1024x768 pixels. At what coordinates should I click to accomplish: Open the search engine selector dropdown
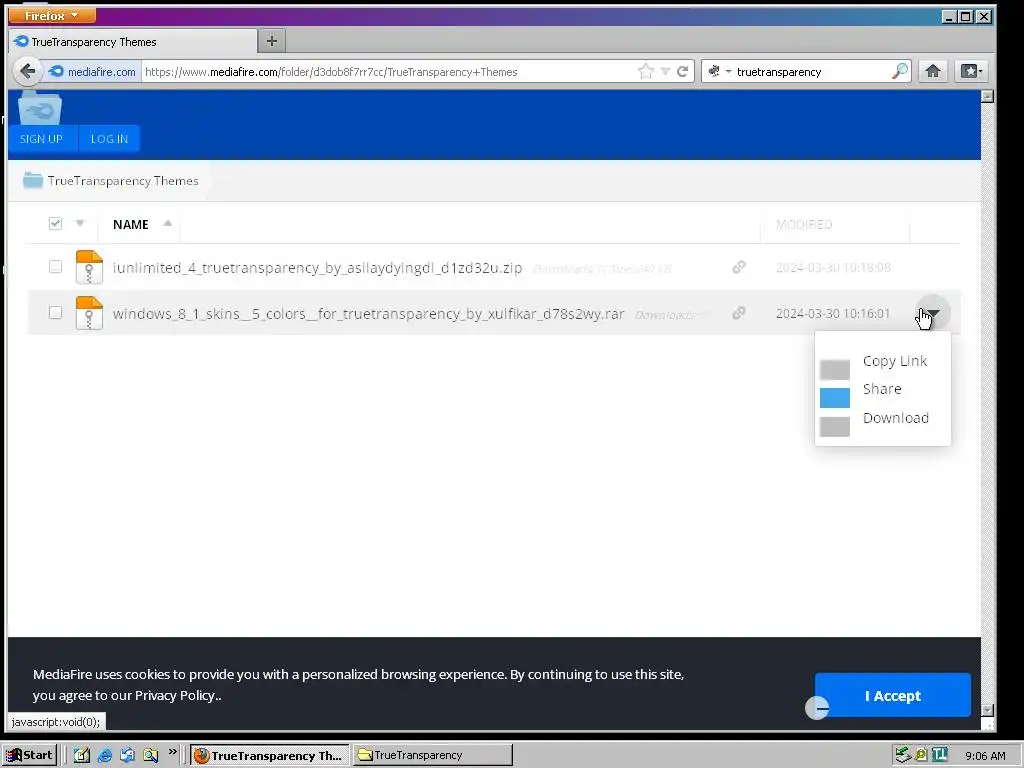coord(728,71)
